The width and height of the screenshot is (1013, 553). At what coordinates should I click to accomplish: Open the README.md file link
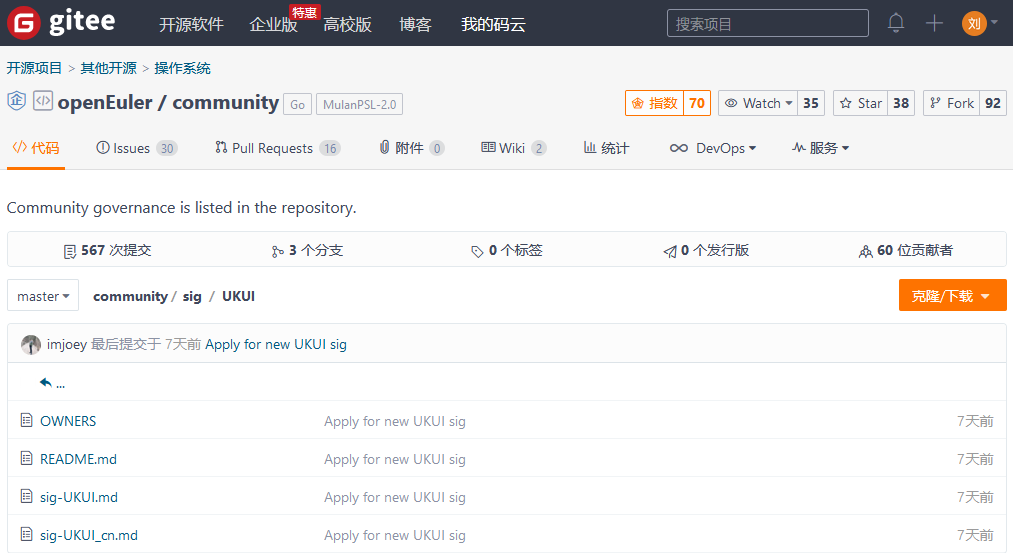click(78, 459)
